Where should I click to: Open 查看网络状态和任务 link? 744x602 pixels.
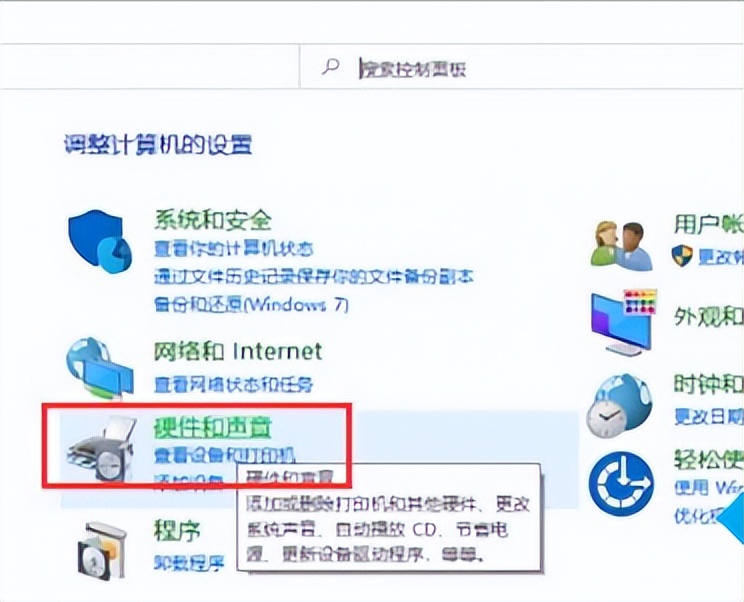[233, 384]
